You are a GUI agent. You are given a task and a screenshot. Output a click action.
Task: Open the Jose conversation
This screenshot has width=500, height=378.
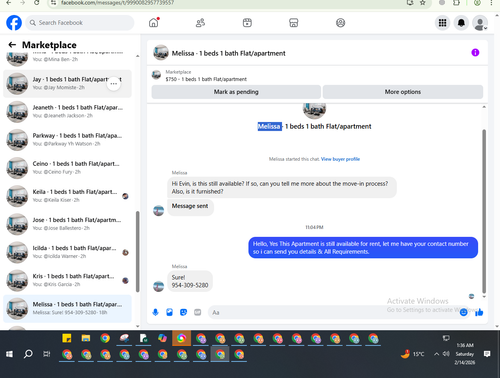[67, 224]
